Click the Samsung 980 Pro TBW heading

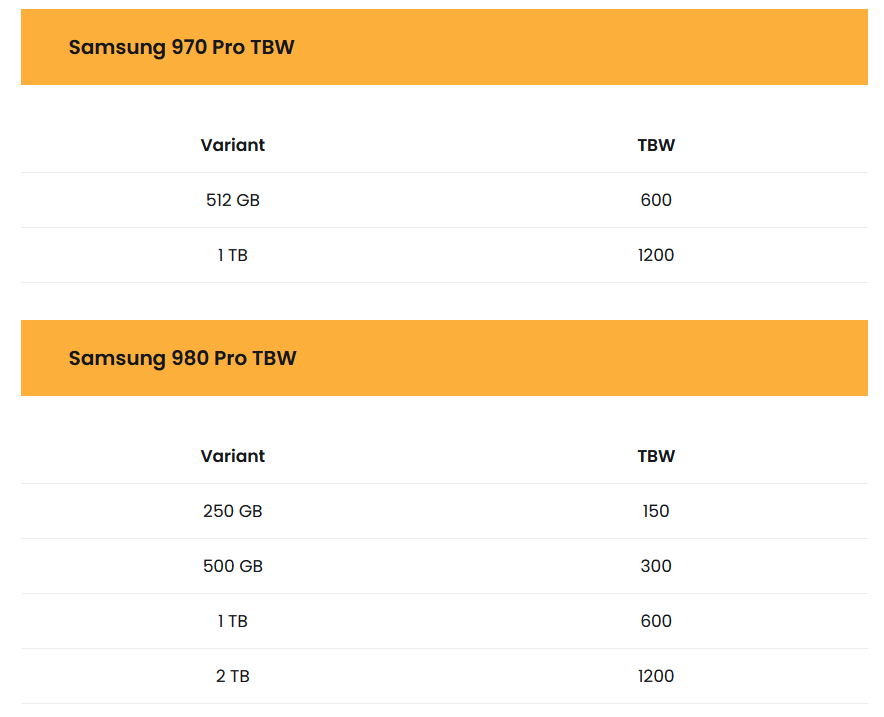click(182, 358)
